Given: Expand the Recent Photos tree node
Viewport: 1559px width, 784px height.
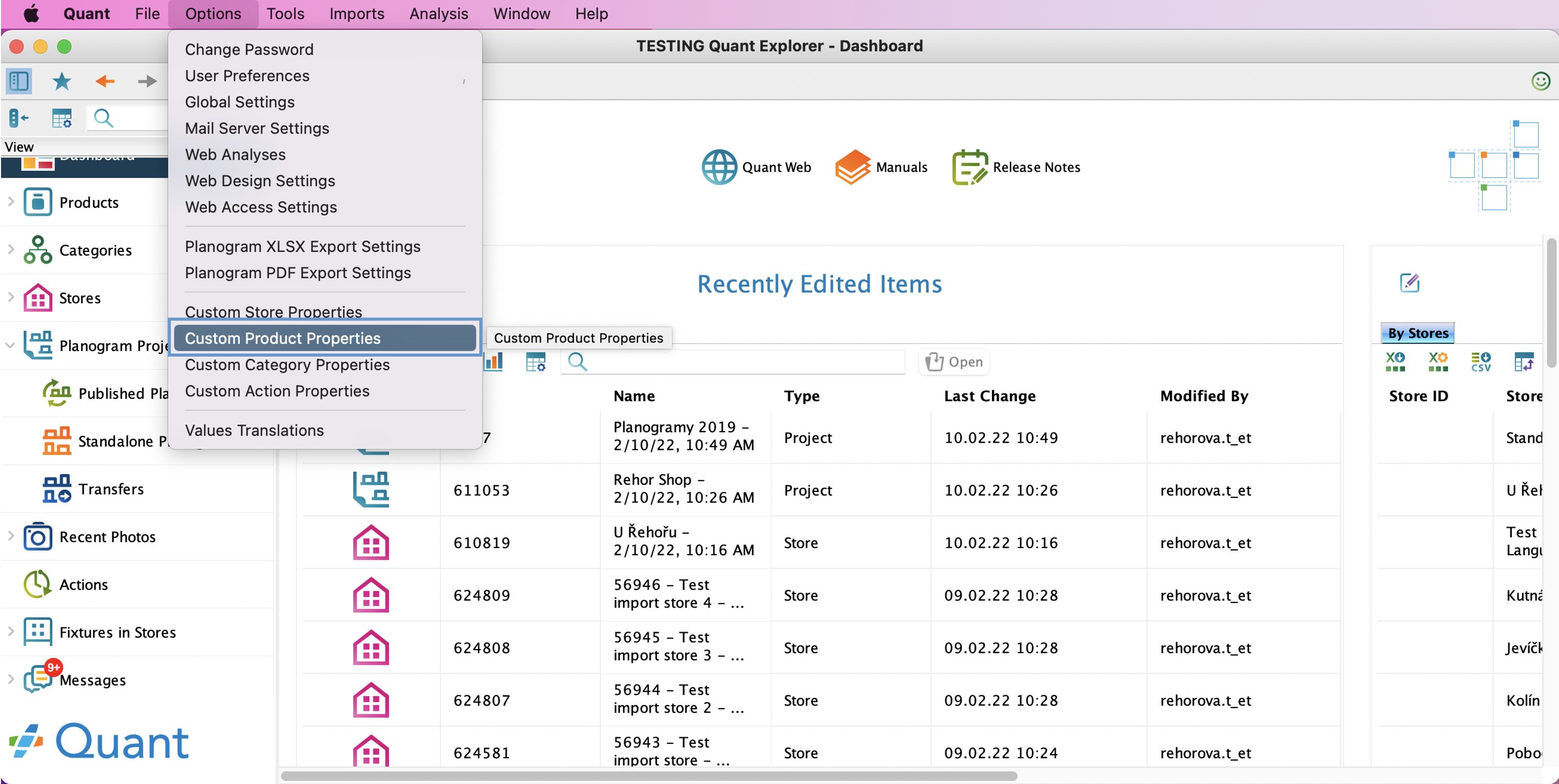Looking at the screenshot, I should [x=10, y=536].
